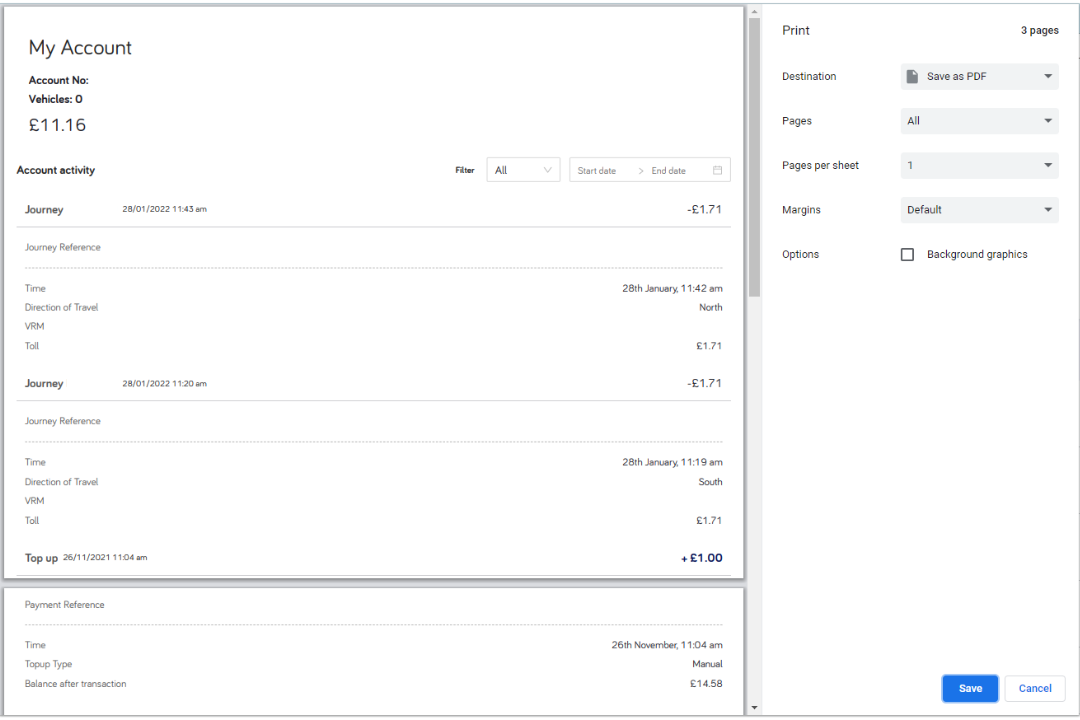
Task: Click the Pages per sheet dropdown arrow
Action: point(1047,165)
